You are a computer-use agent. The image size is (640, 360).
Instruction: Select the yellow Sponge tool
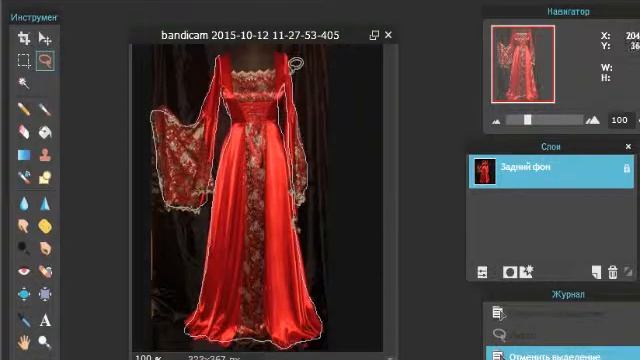coord(45,226)
